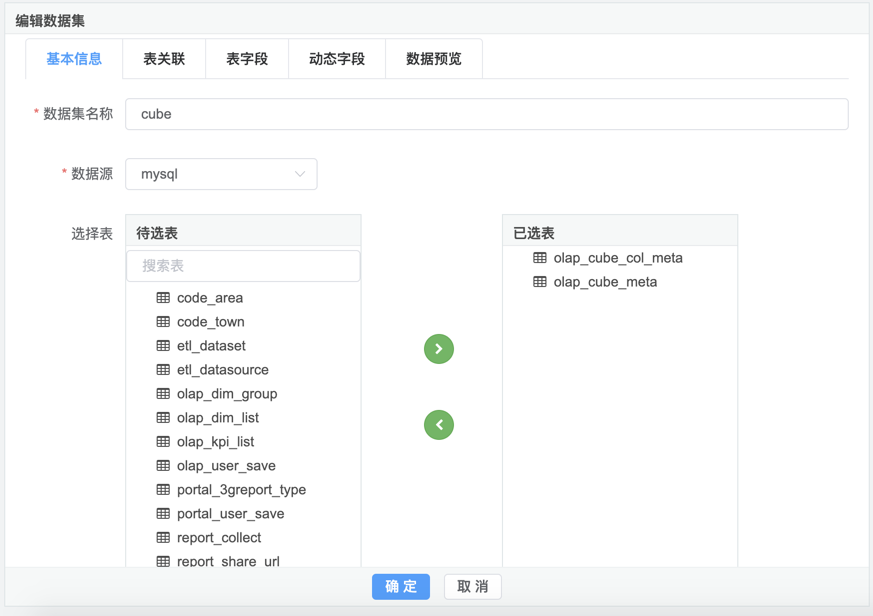
Task: Open the 表字段 tab
Action: click(x=247, y=59)
